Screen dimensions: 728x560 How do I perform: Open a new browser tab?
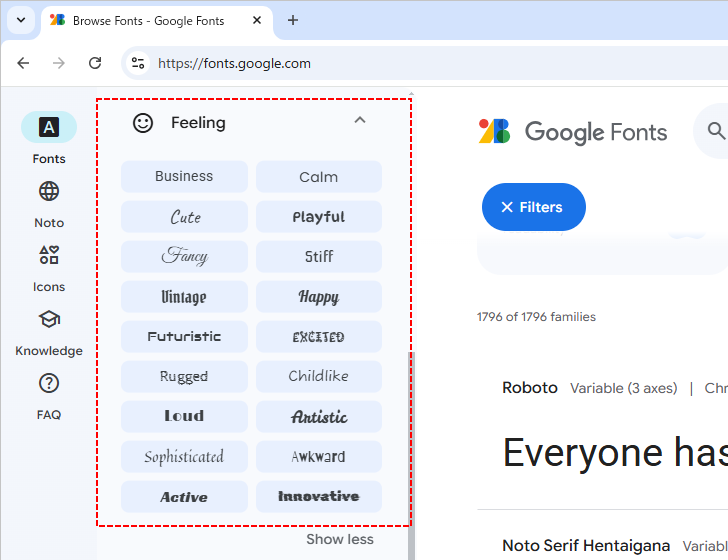(293, 20)
